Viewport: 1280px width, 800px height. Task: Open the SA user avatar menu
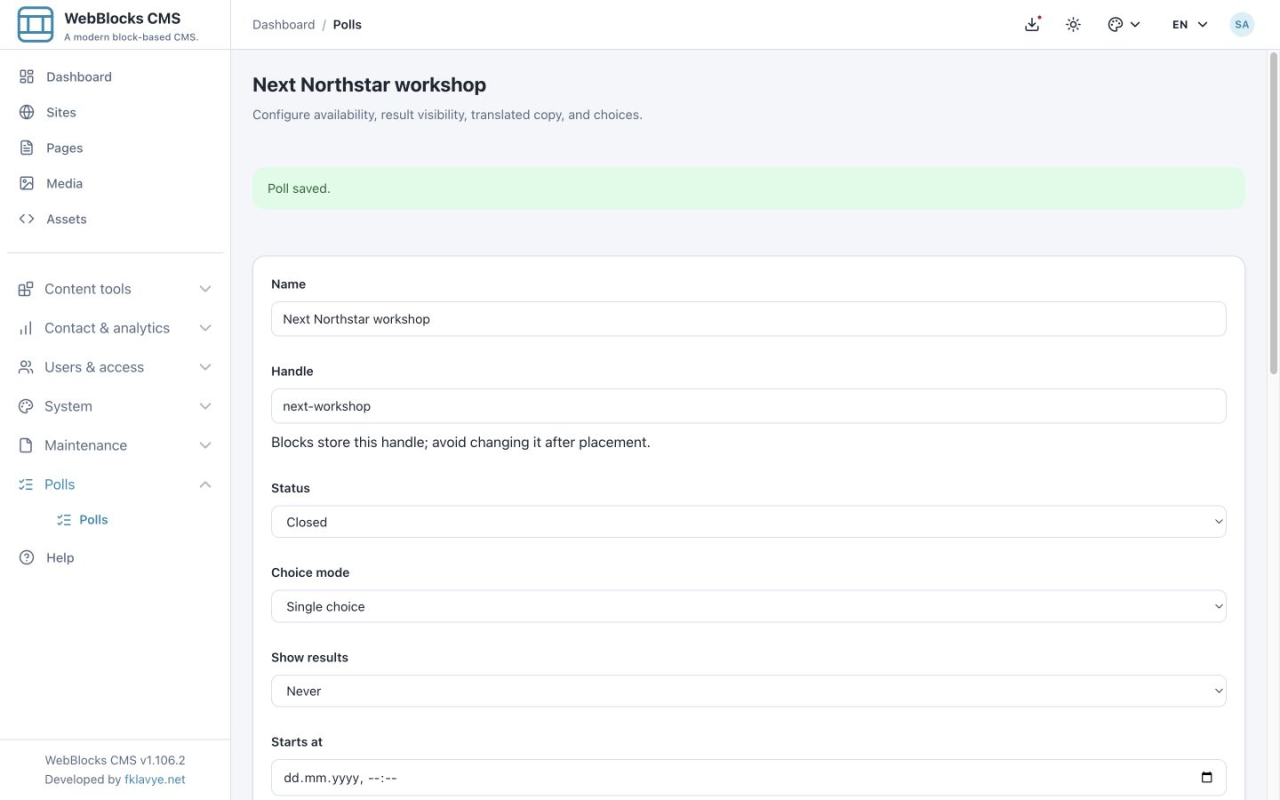[x=1242, y=24]
